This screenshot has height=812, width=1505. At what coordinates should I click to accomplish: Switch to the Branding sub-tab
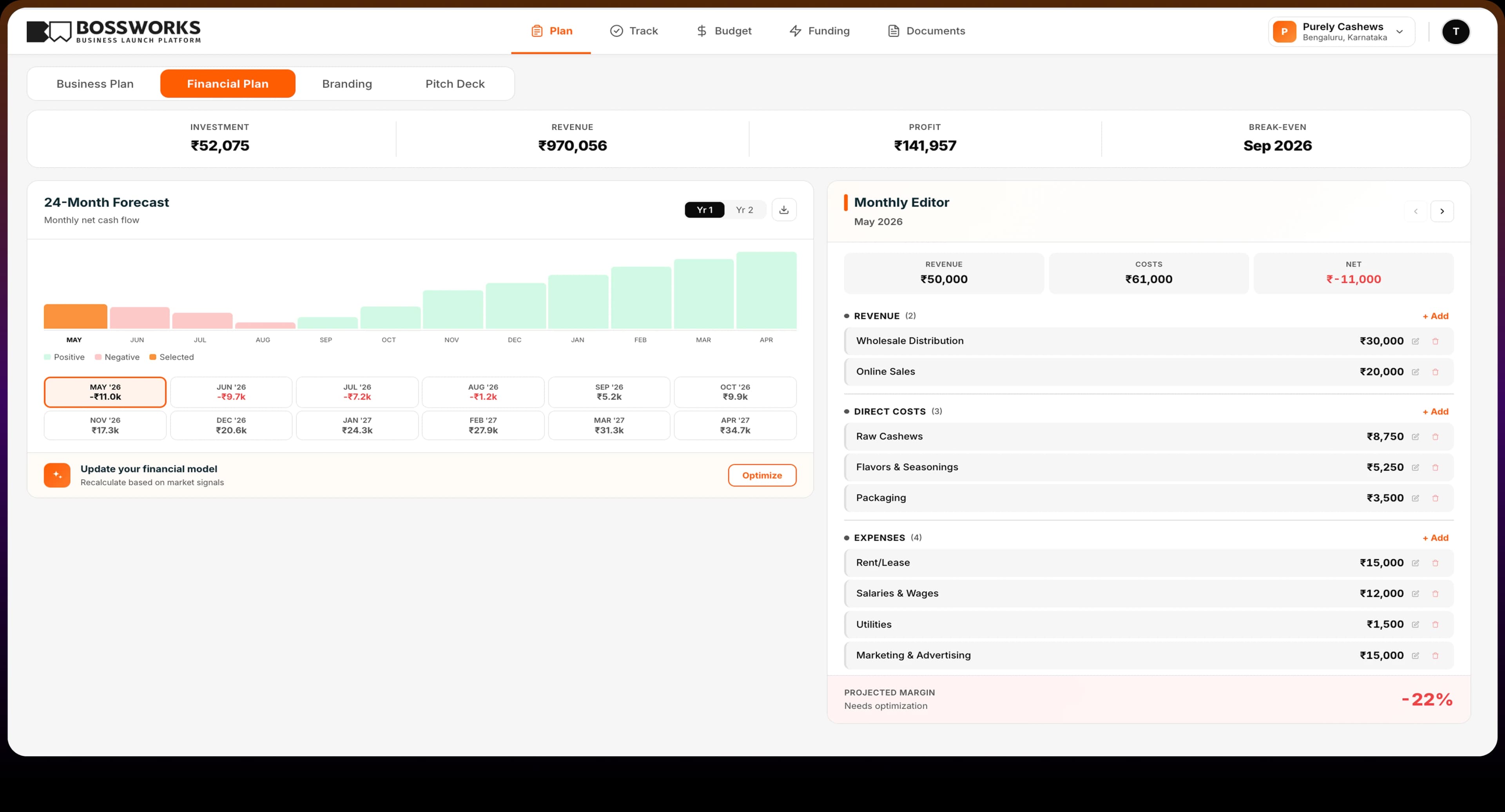pos(347,83)
